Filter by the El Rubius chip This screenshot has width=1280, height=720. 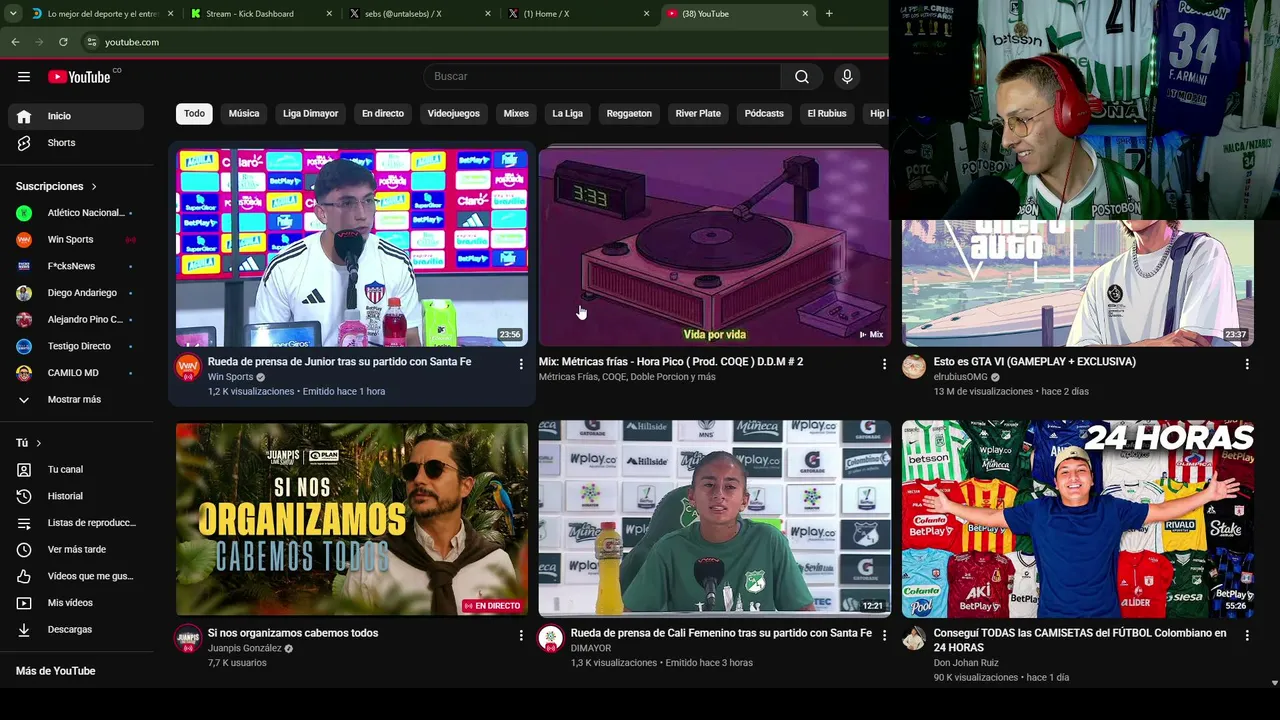(x=827, y=114)
